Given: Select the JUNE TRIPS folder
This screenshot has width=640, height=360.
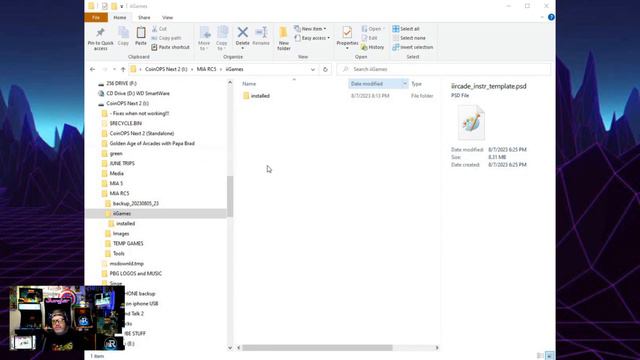Looking at the screenshot, I should tap(122, 163).
